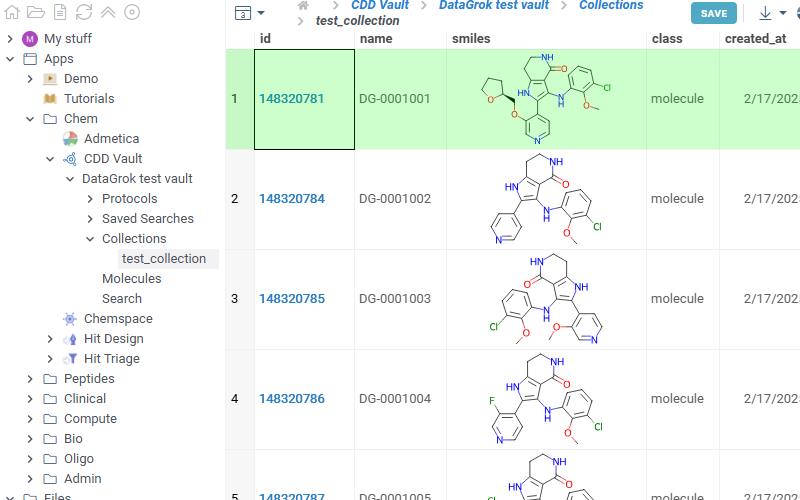This screenshot has width=800, height=500.
Task: Click the home icon in the sidebar toolbar
Action: (12, 12)
